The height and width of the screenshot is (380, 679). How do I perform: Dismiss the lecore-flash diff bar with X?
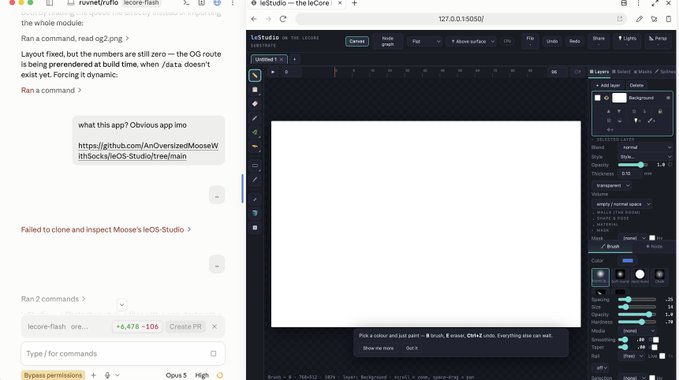point(214,327)
